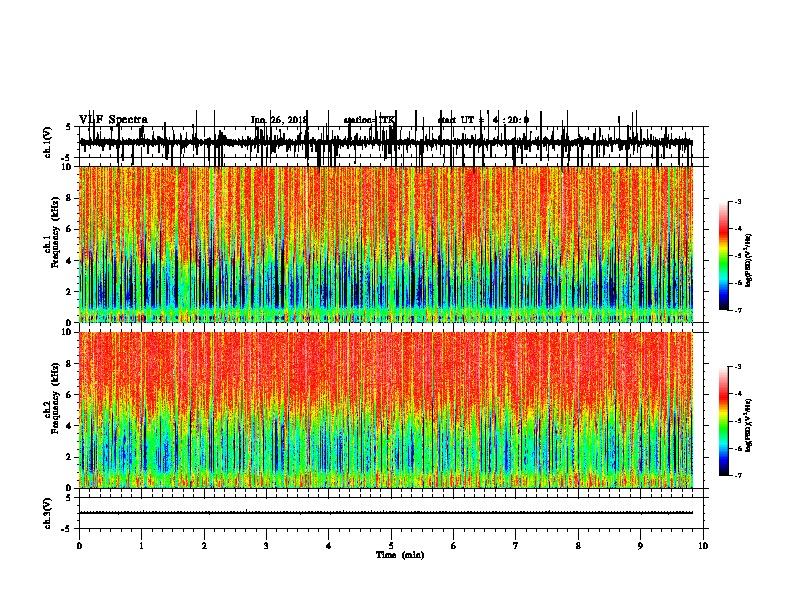Click the '2' kHz tick on ch.1 spectrogram

click(70, 291)
